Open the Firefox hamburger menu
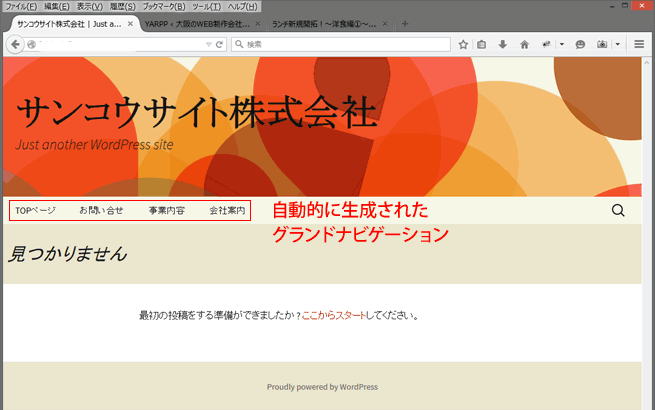 639,44
